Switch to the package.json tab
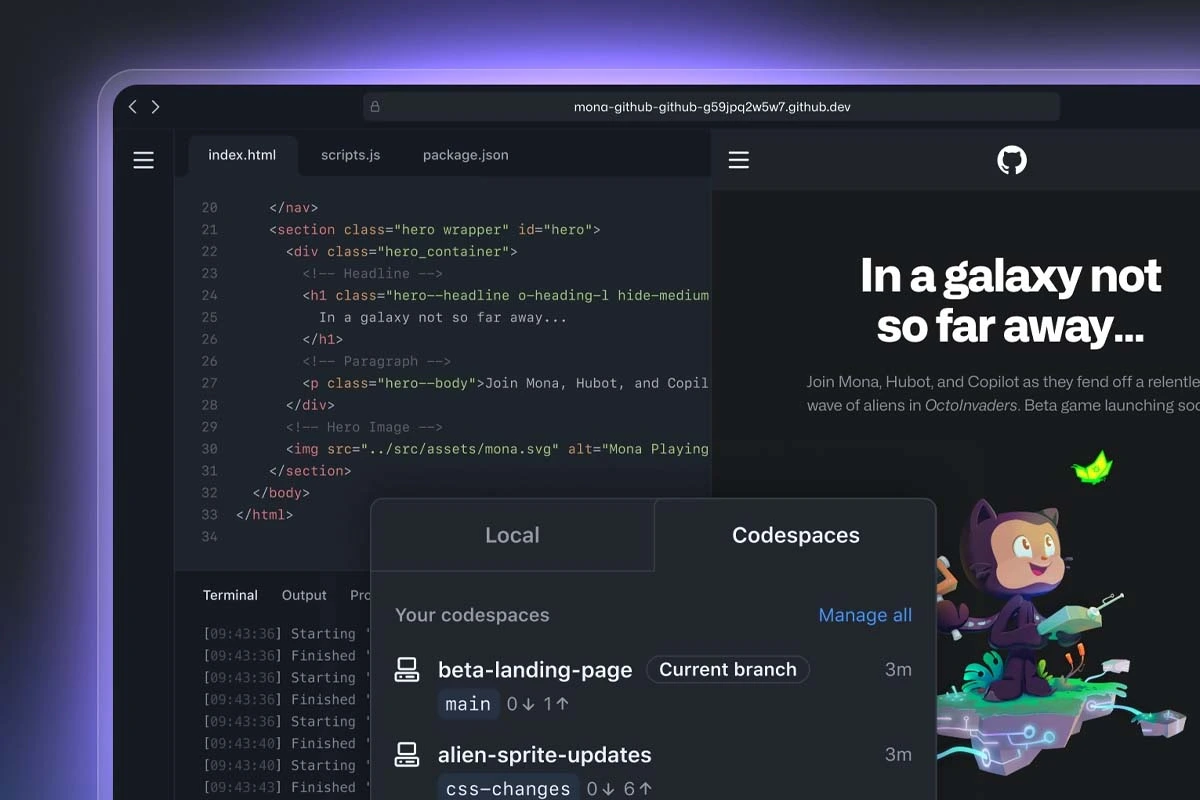Image resolution: width=1200 pixels, height=800 pixels. [465, 155]
